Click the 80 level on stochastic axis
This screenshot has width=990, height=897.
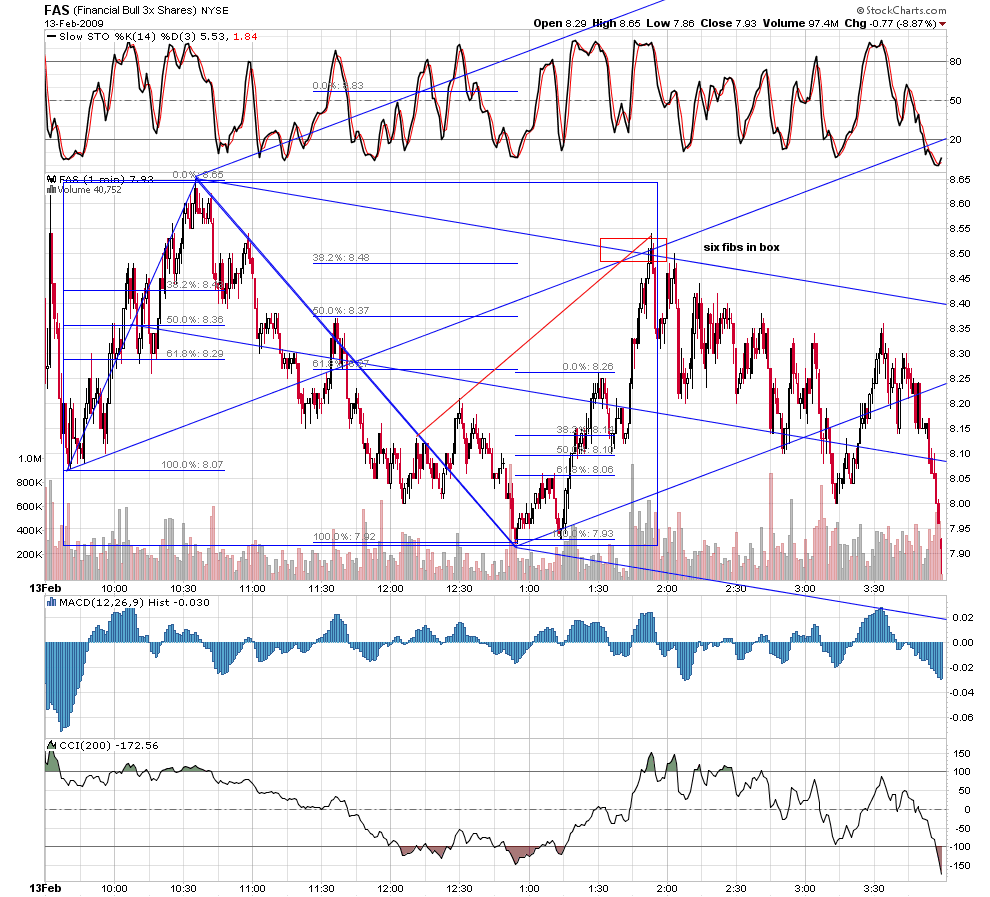coord(955,62)
